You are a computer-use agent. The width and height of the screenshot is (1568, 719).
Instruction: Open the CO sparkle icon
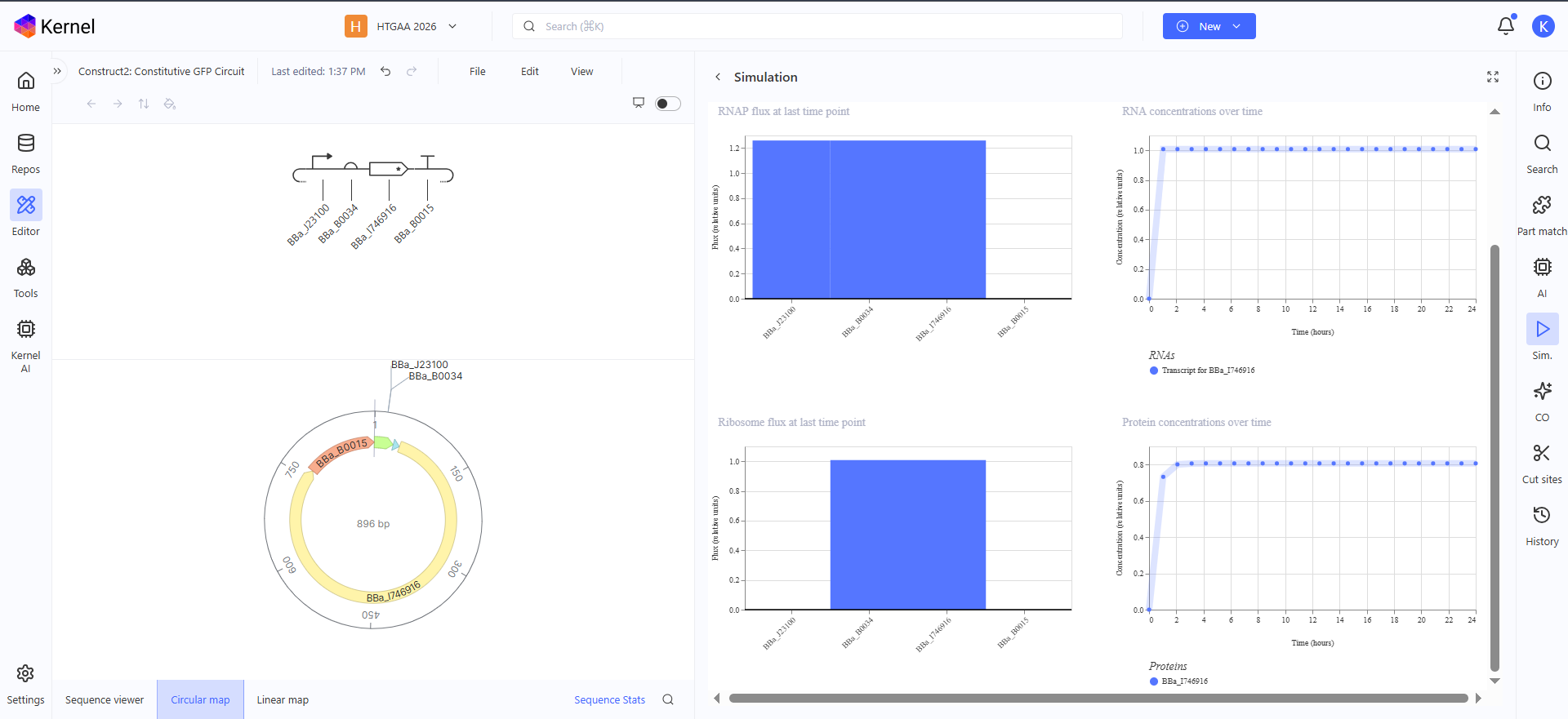click(x=1542, y=391)
